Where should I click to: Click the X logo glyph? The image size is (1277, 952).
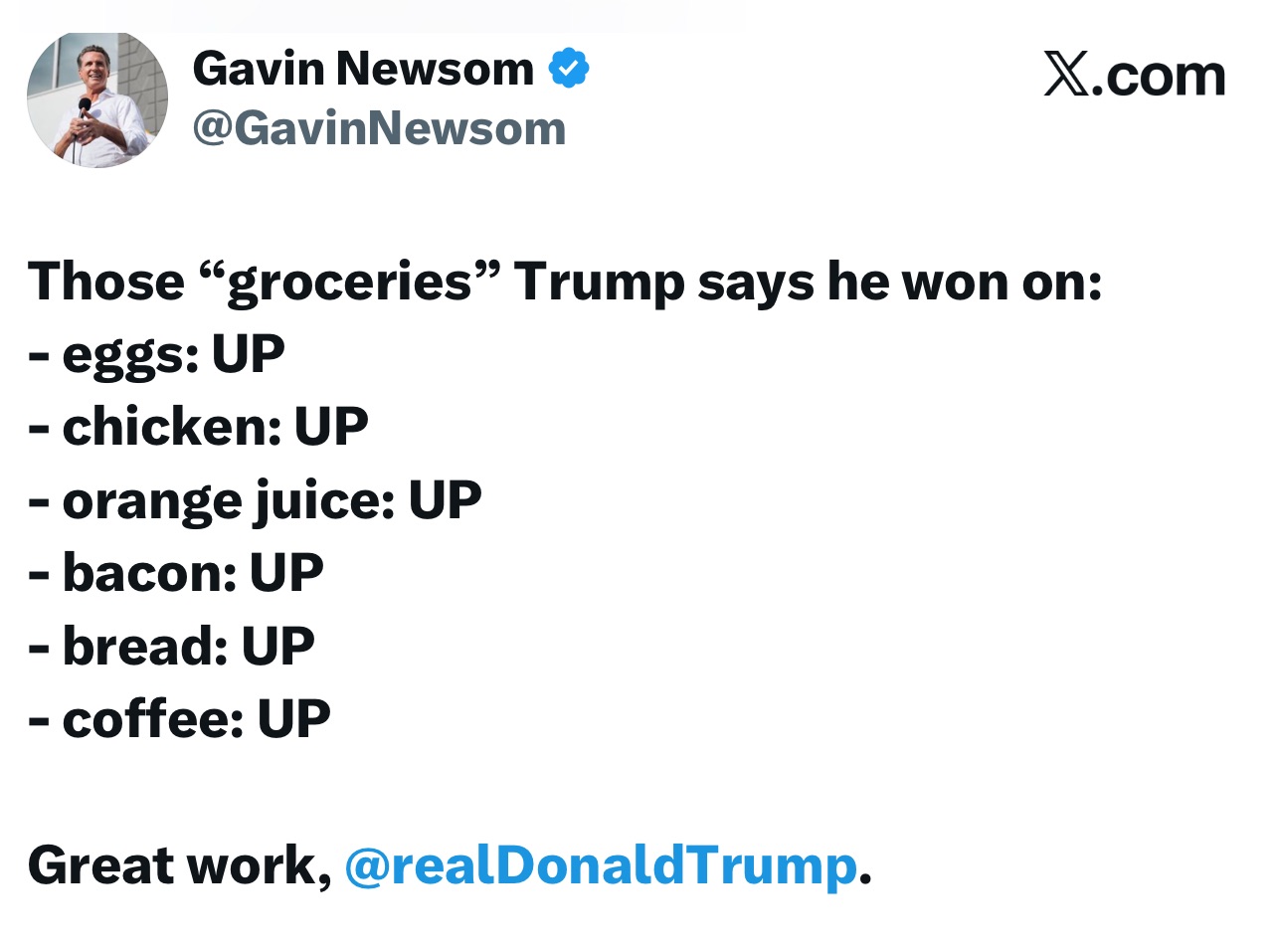pos(1066,75)
